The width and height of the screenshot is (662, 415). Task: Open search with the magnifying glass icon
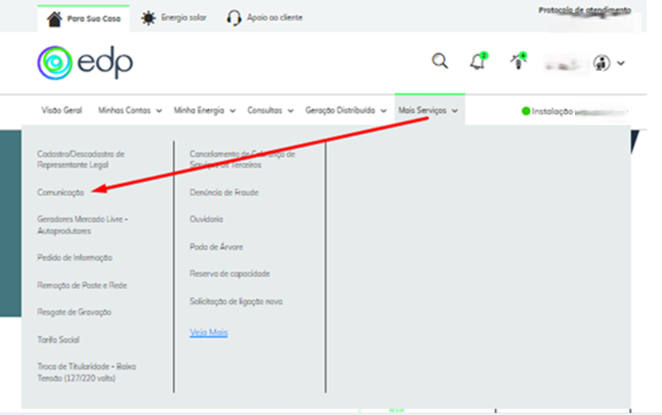pos(440,62)
